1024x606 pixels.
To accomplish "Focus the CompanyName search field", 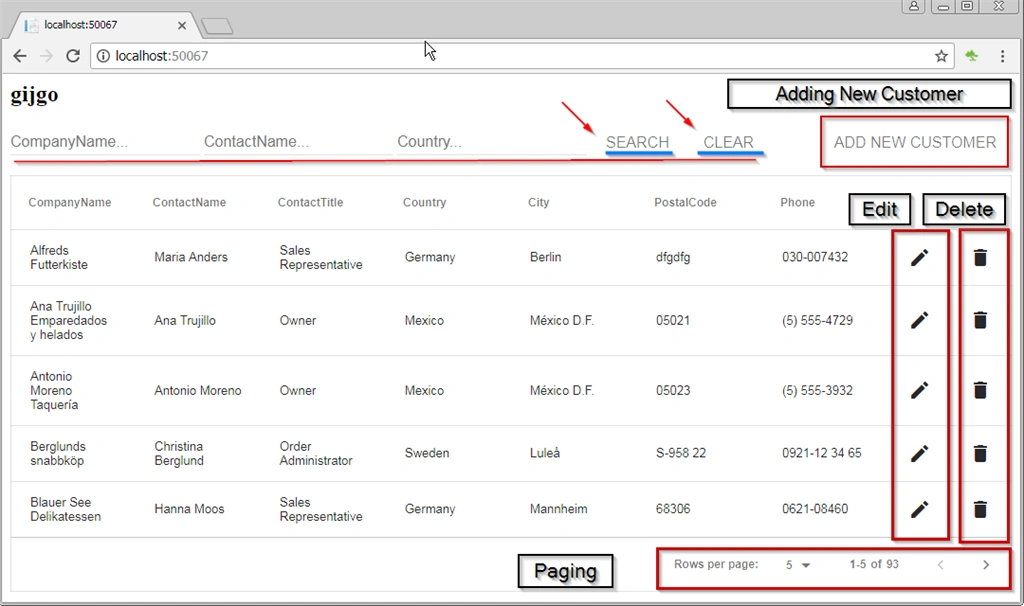I will (104, 142).
